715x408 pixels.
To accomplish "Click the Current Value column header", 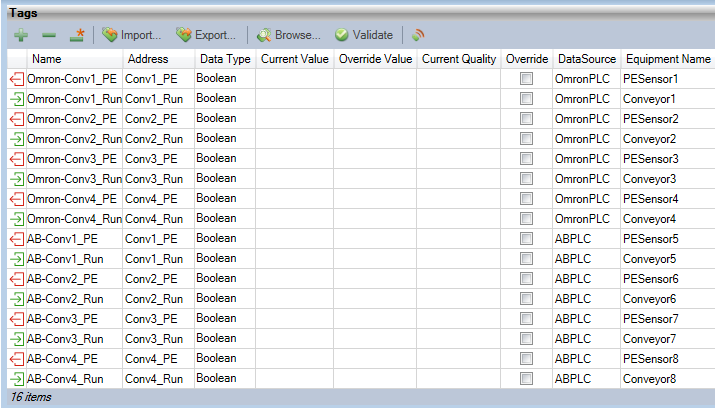I will click(295, 59).
